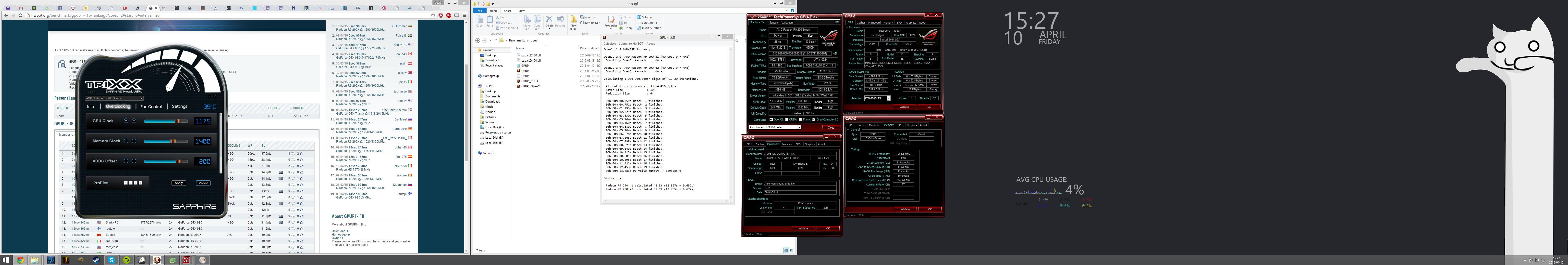Switch to the Sensors tab in GPU-Z

pyautogui.click(x=774, y=23)
